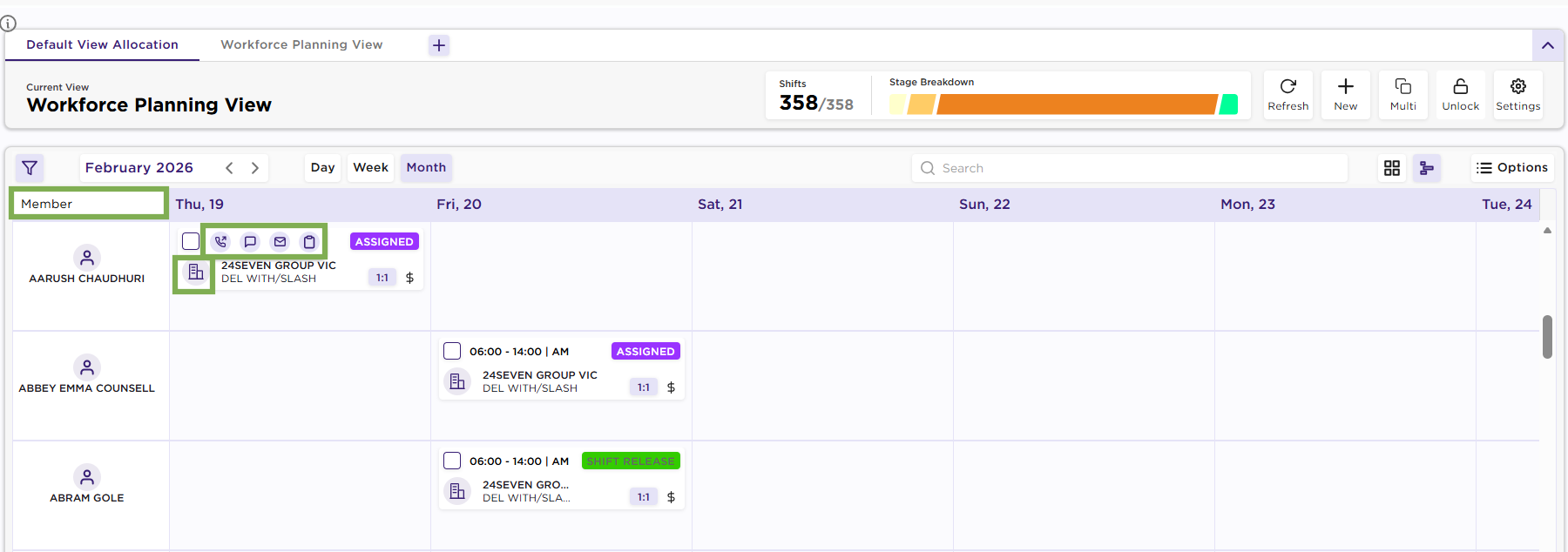Select Abbey Emma Counsell's shift checkbox
Viewport: 1568px width, 552px height.
coord(452,351)
